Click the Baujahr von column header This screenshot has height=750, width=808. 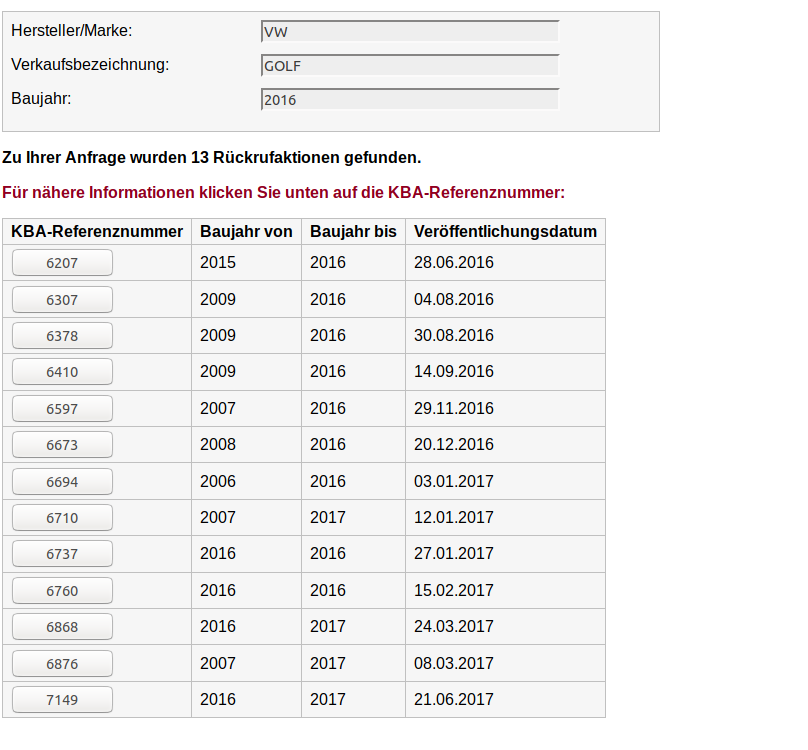(x=246, y=231)
